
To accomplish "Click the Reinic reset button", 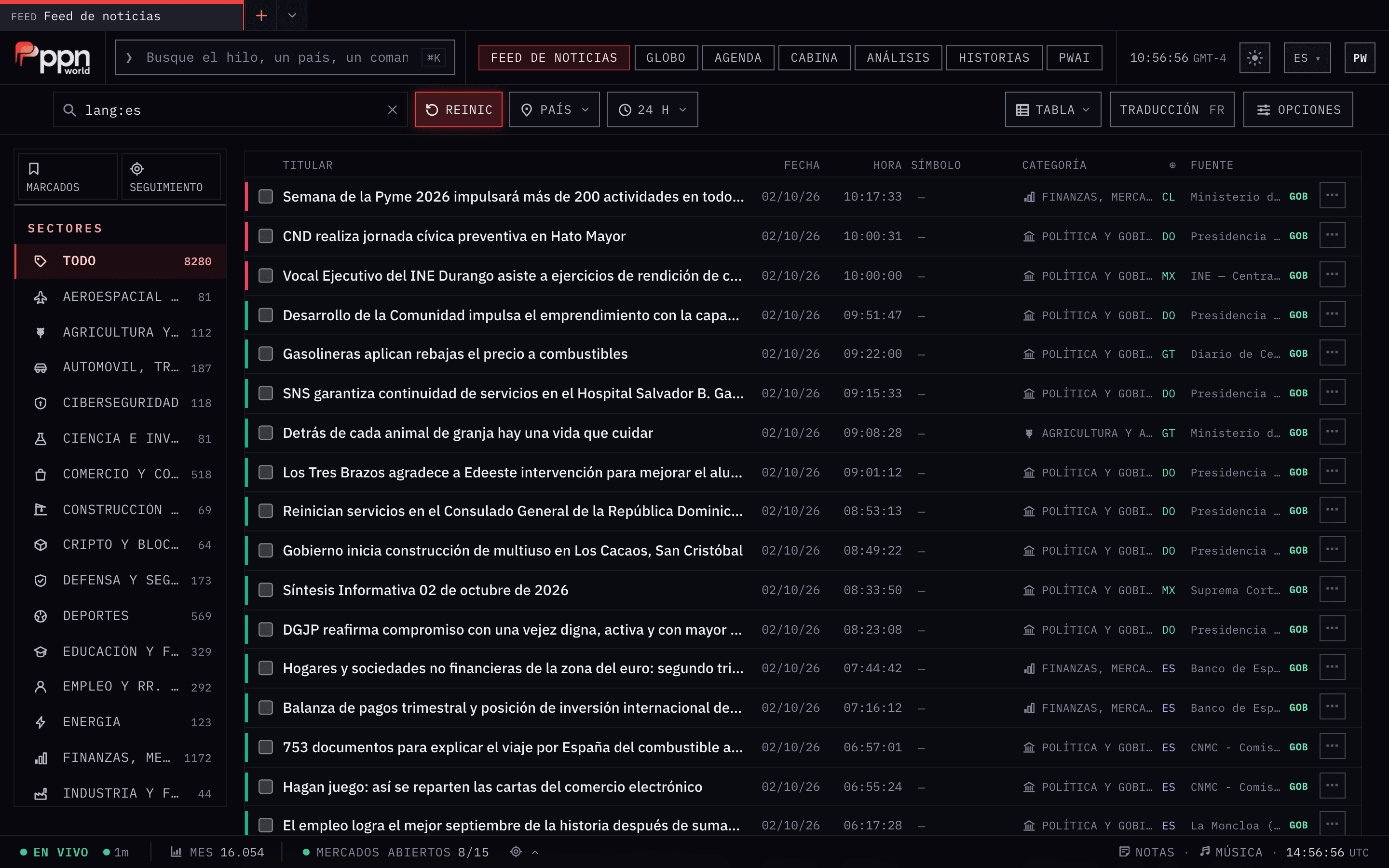I will pos(459,109).
